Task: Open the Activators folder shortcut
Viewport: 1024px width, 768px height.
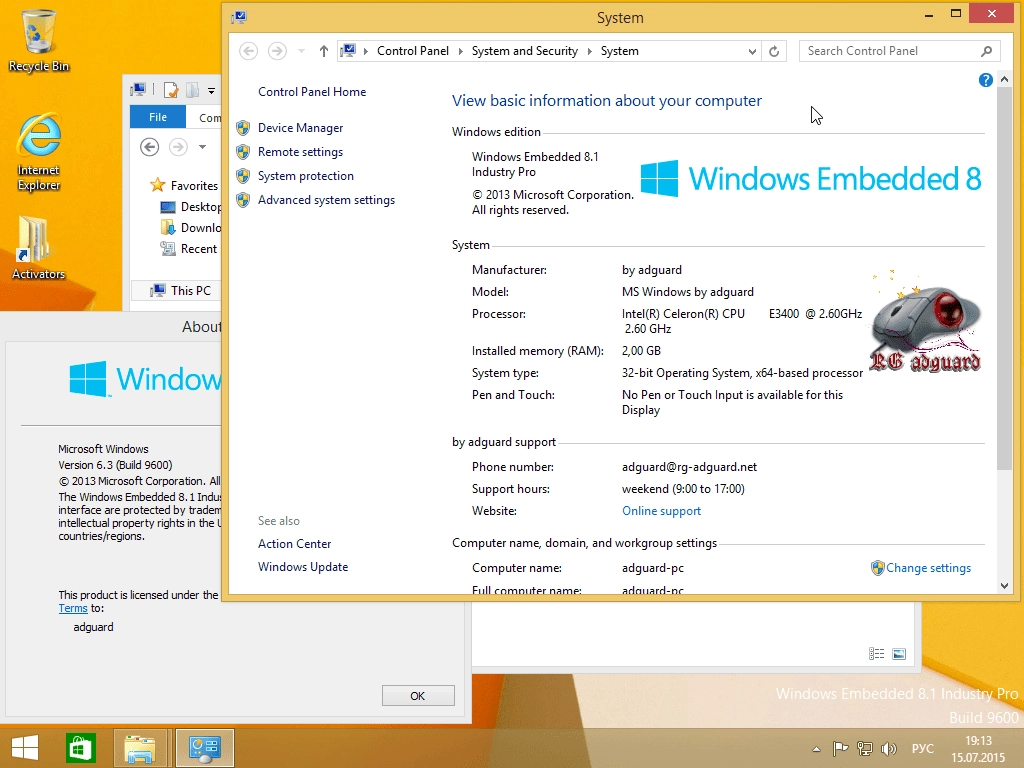Action: (x=39, y=249)
